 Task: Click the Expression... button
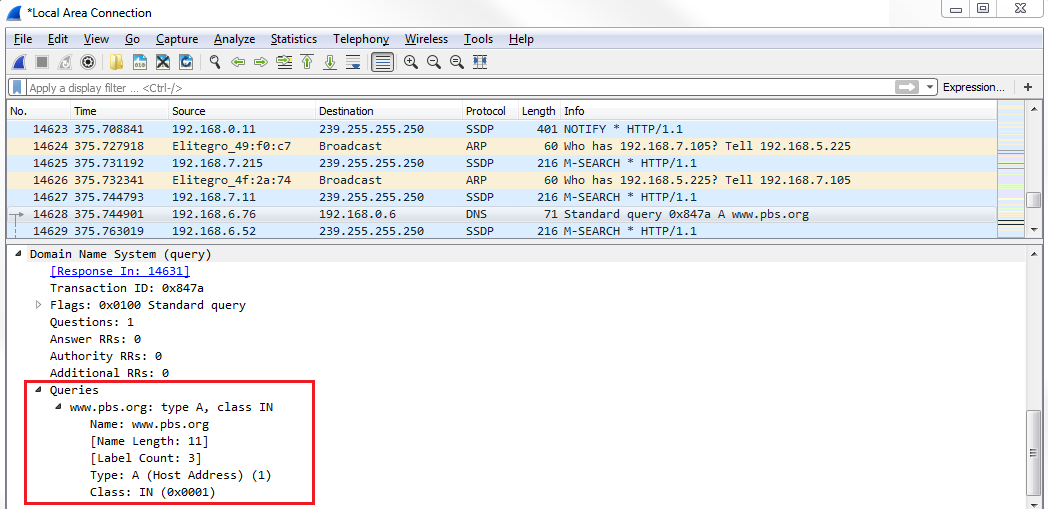[x=973, y=88]
